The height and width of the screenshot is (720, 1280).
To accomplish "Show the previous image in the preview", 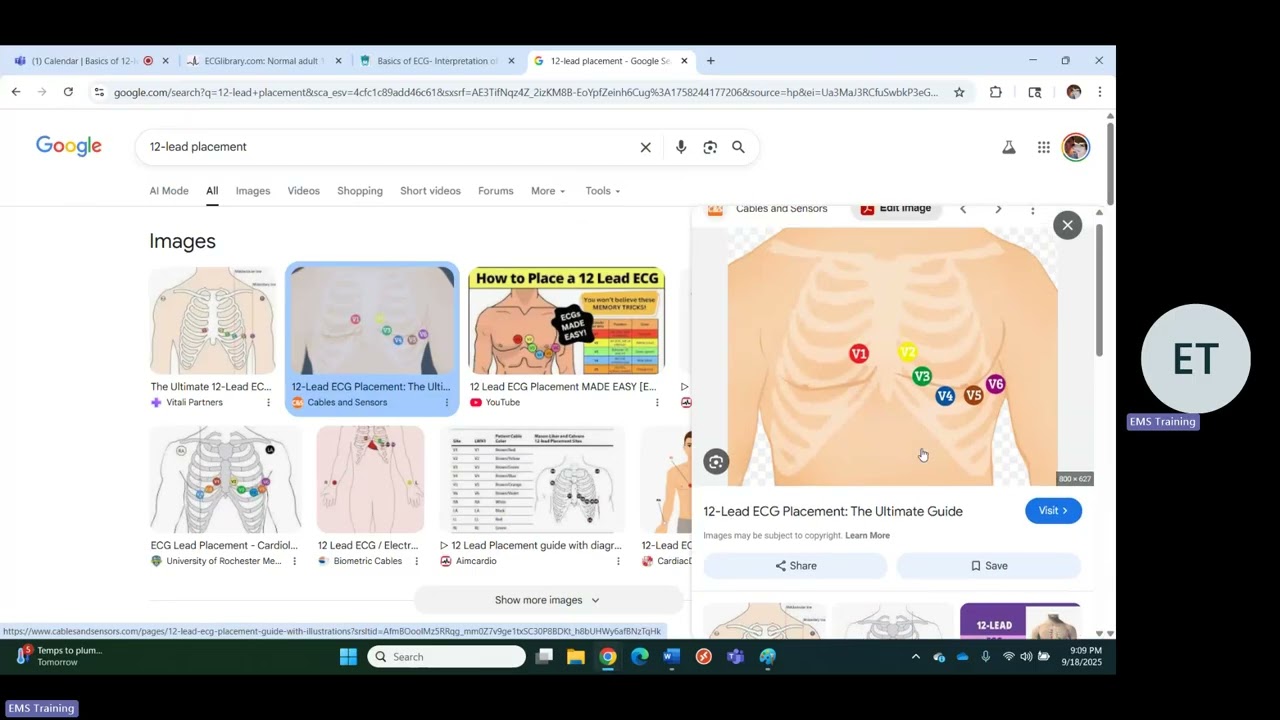I will pos(963,209).
